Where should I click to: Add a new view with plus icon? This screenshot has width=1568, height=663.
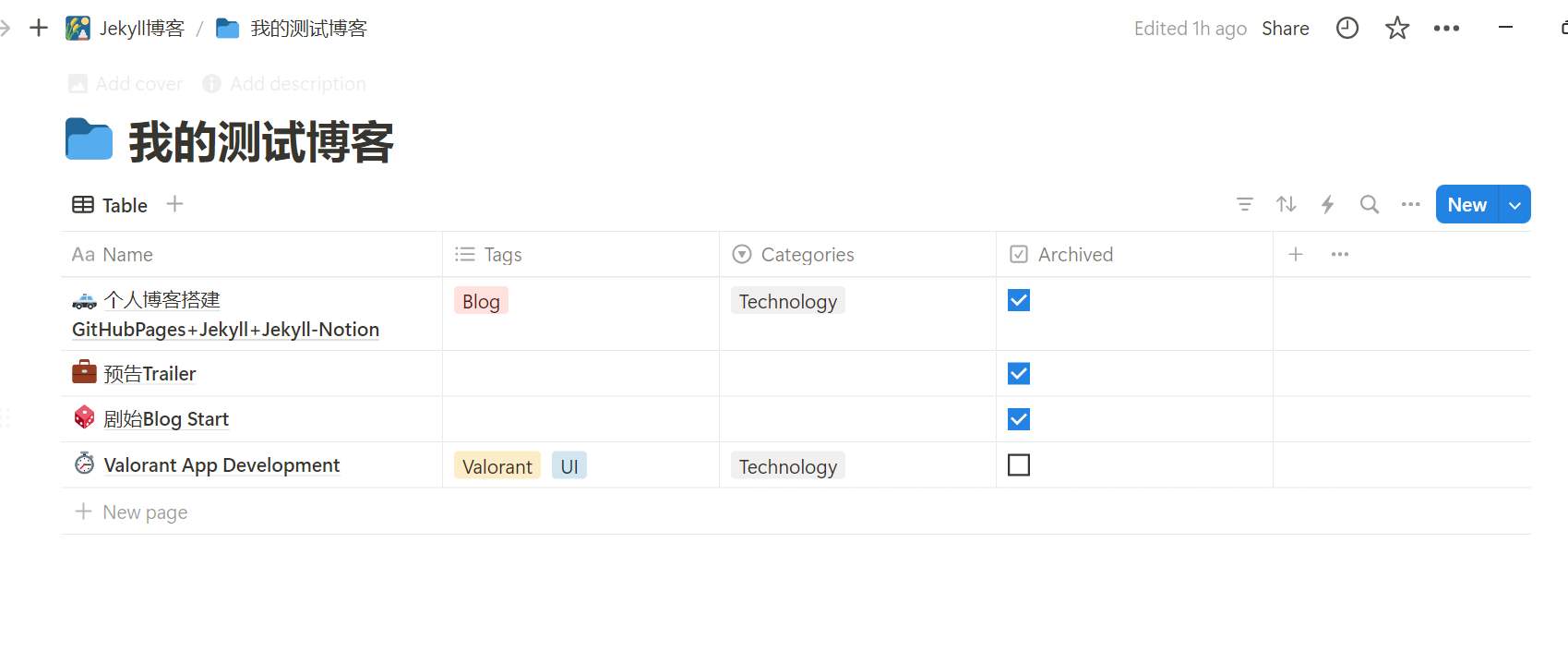tap(174, 204)
